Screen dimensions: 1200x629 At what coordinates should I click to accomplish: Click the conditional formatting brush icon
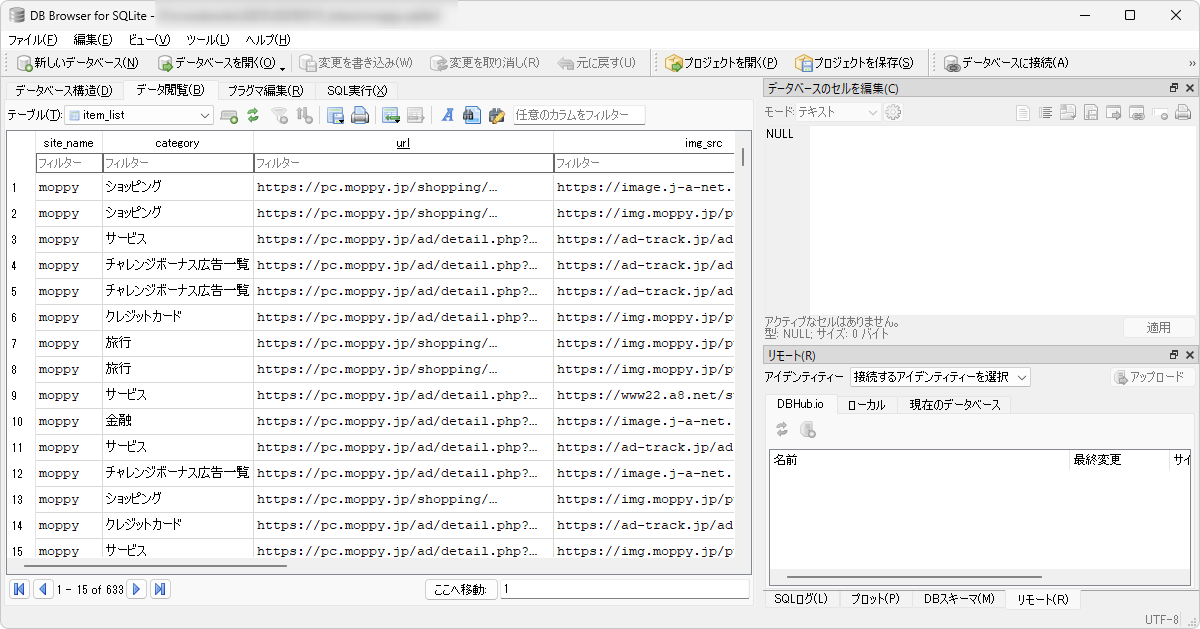[x=496, y=116]
